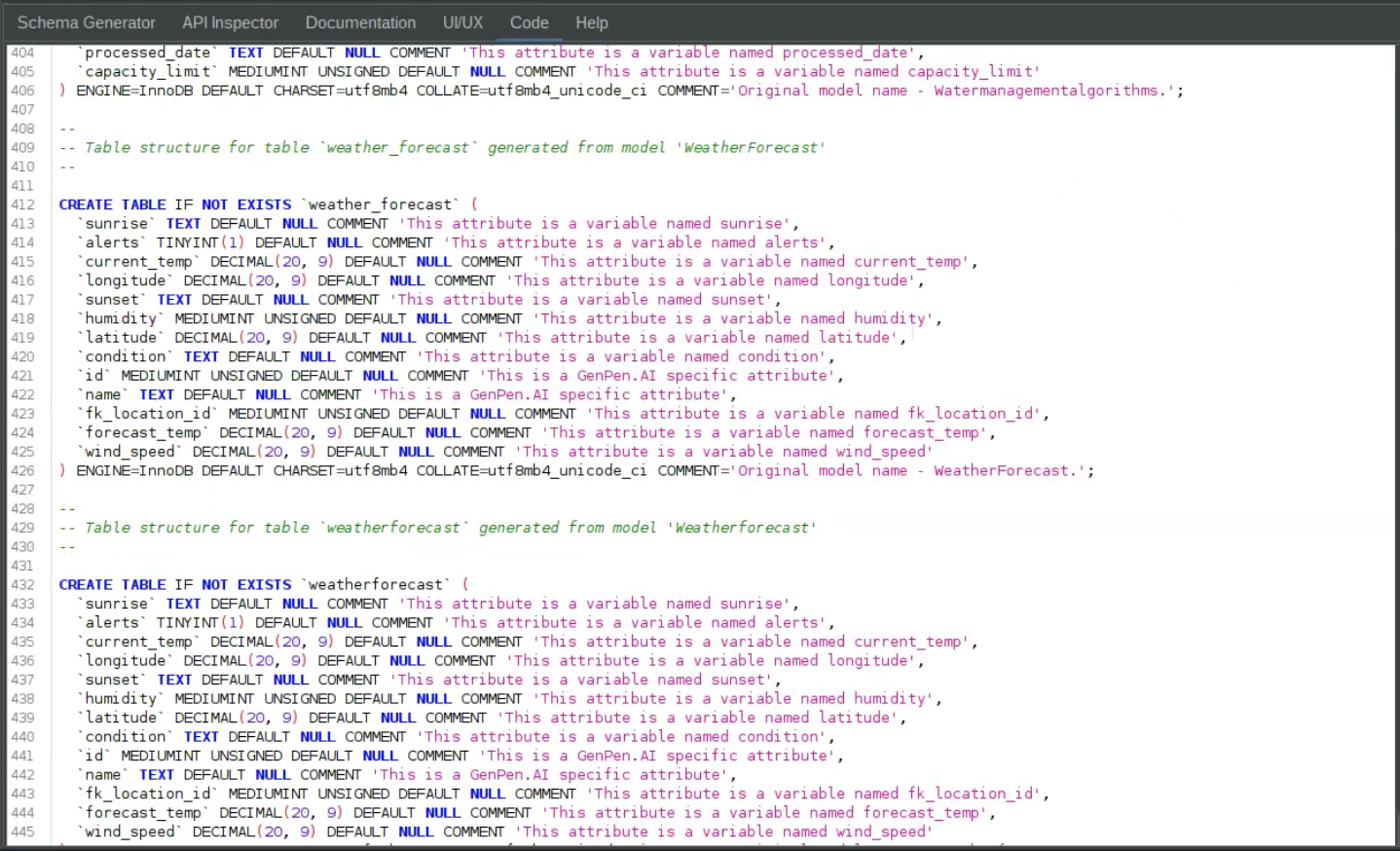Click `weatherforecast` in CREATE TABLE line 432
The image size is (1400, 851).
pyautogui.click(x=376, y=584)
